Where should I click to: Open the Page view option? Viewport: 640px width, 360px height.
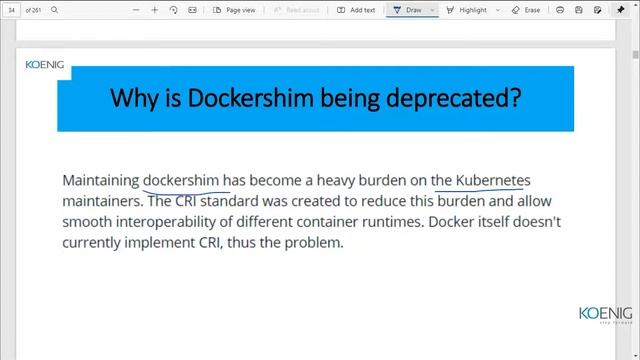[234, 10]
